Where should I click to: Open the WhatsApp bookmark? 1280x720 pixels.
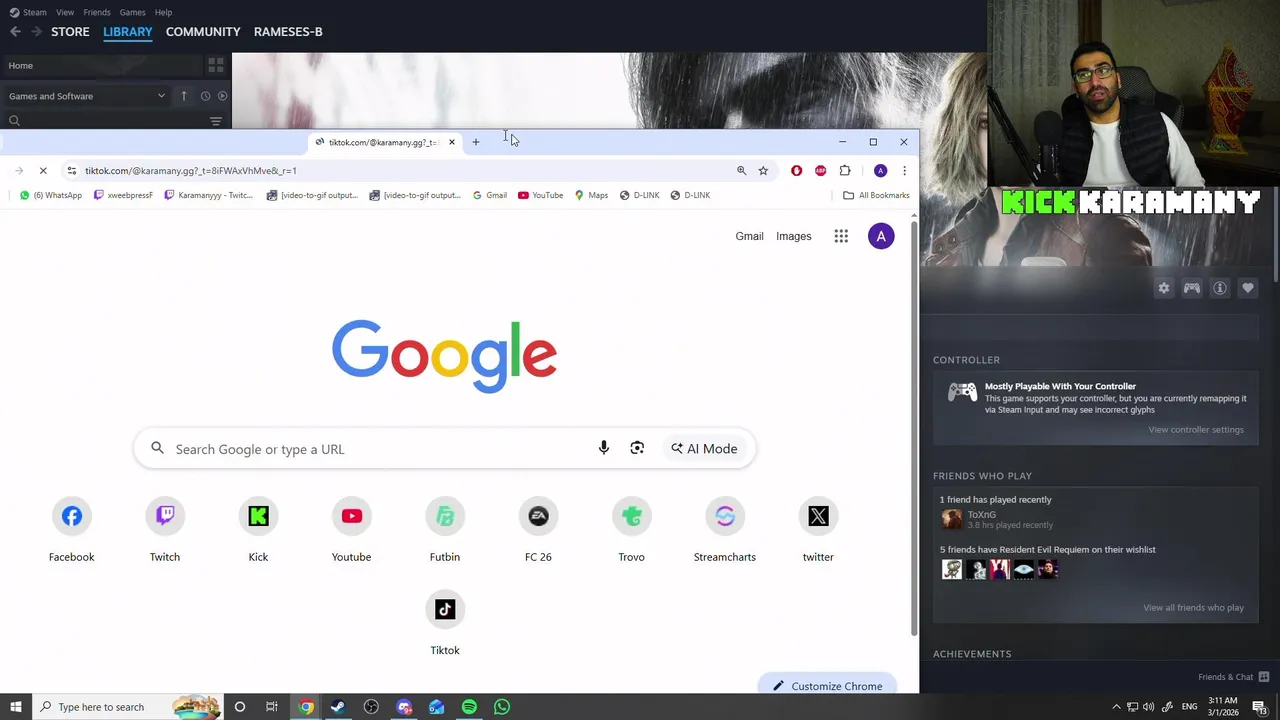51,195
